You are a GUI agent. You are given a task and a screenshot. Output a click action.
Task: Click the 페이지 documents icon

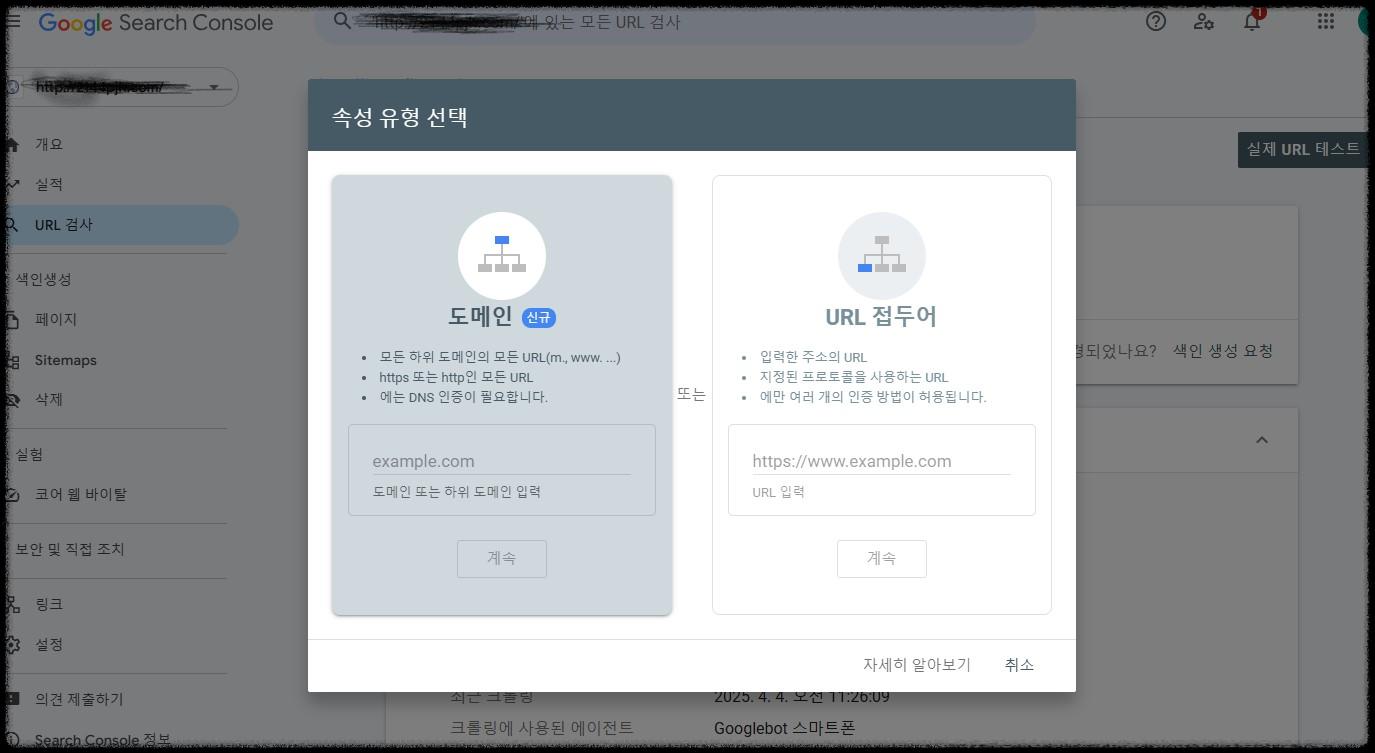[11, 320]
